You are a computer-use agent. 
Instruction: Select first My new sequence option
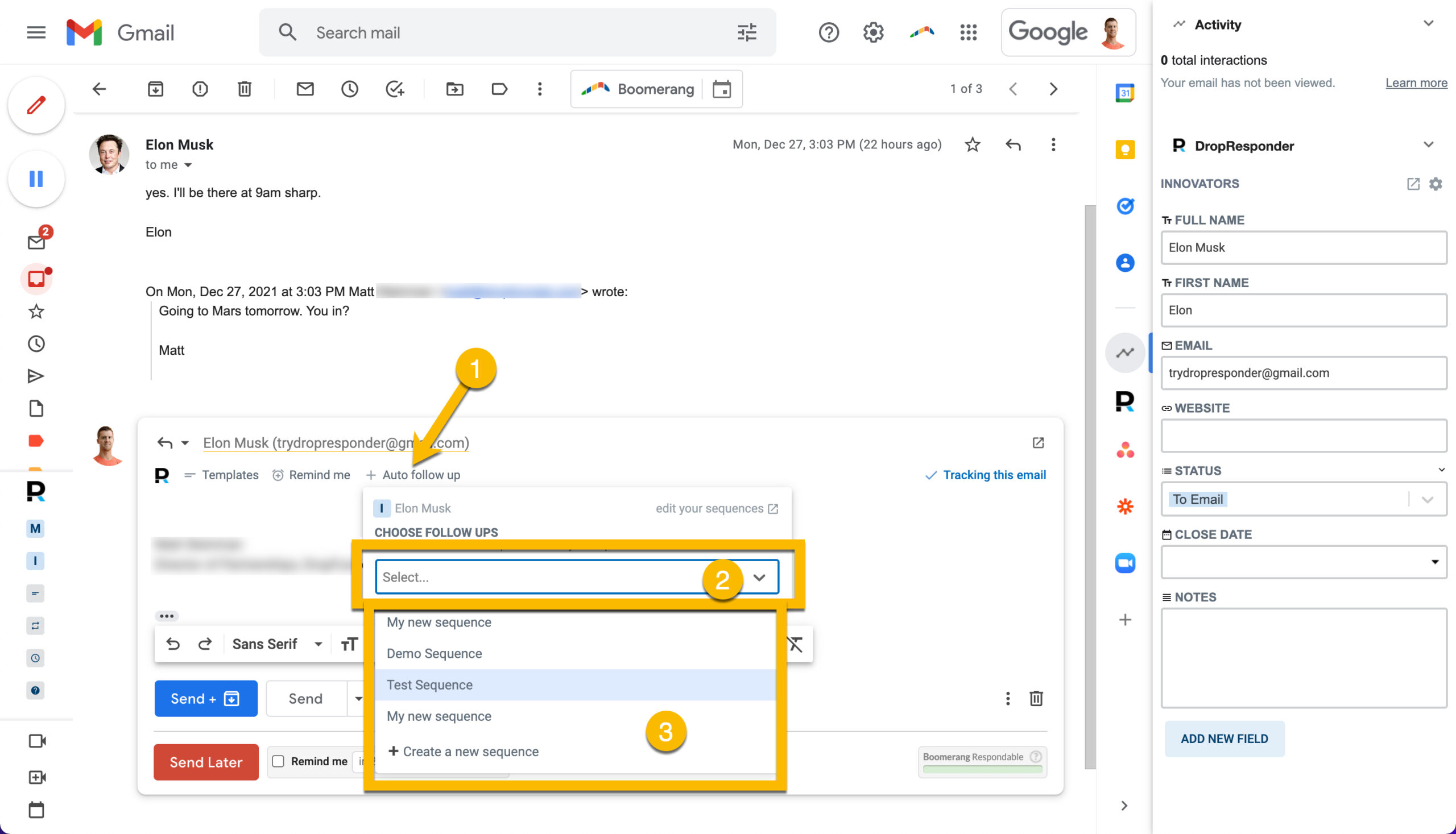pyautogui.click(x=576, y=622)
